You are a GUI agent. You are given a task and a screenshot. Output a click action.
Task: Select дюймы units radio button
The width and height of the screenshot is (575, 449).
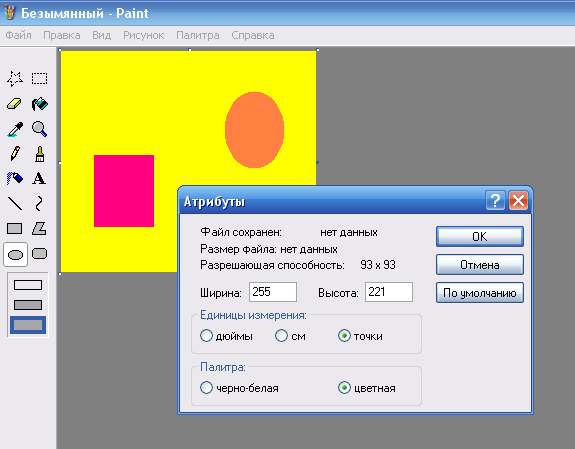206,336
